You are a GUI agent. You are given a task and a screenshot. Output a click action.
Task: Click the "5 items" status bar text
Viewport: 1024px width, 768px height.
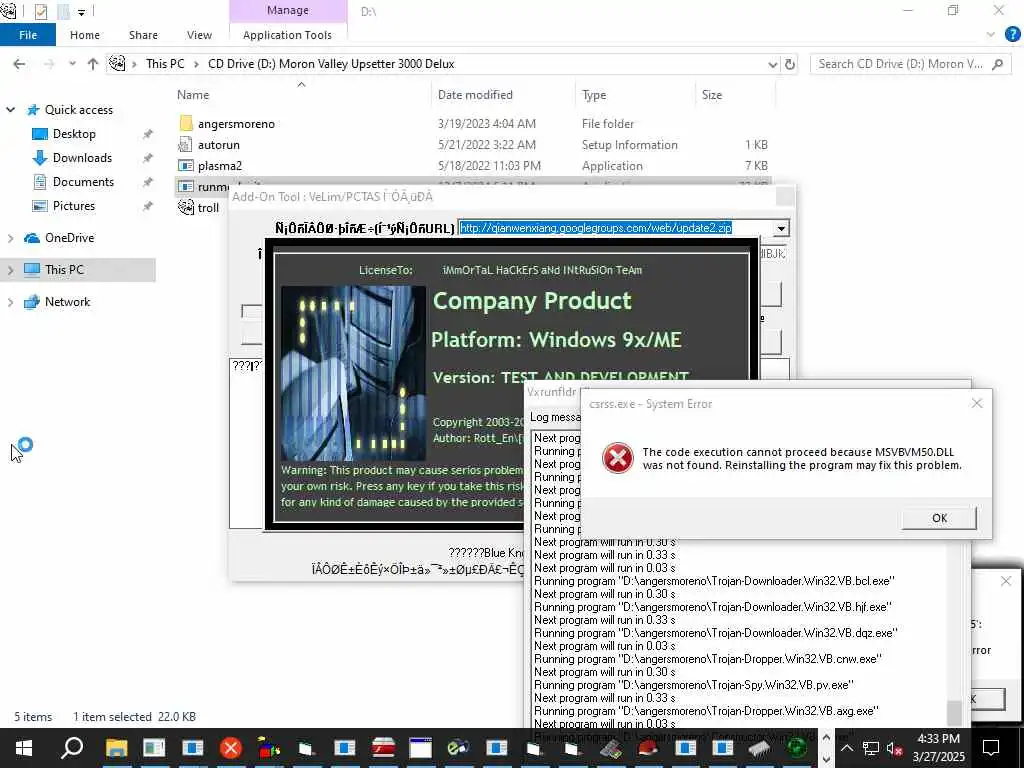pyautogui.click(x=33, y=717)
